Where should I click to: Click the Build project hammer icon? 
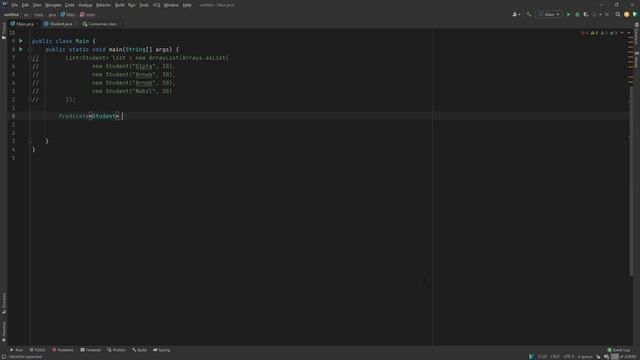click(529, 14)
